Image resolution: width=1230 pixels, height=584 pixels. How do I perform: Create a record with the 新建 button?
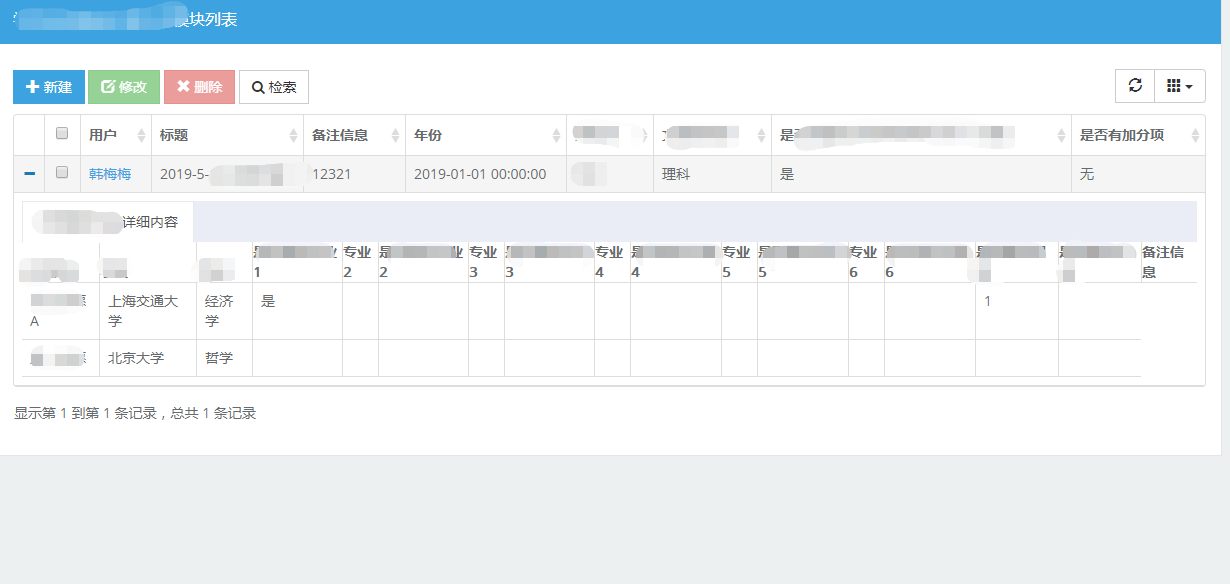[48, 87]
